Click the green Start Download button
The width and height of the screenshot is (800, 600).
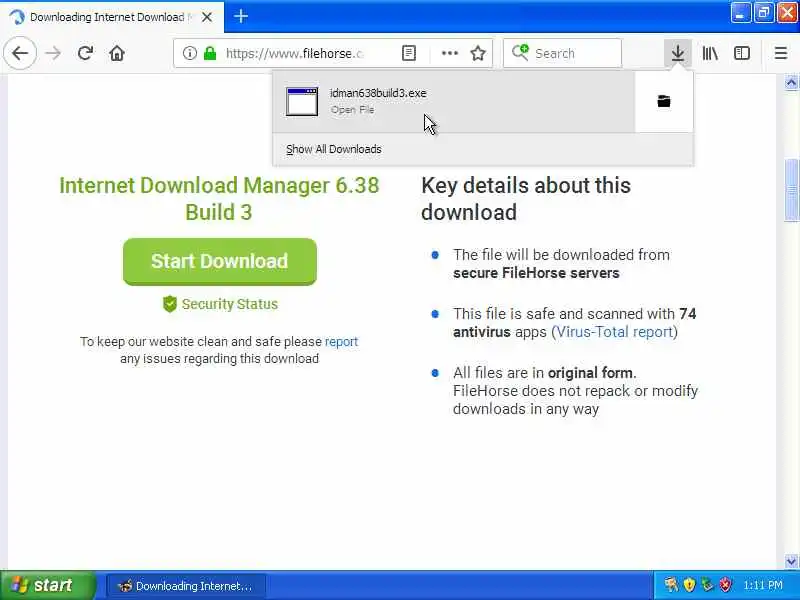click(x=220, y=261)
